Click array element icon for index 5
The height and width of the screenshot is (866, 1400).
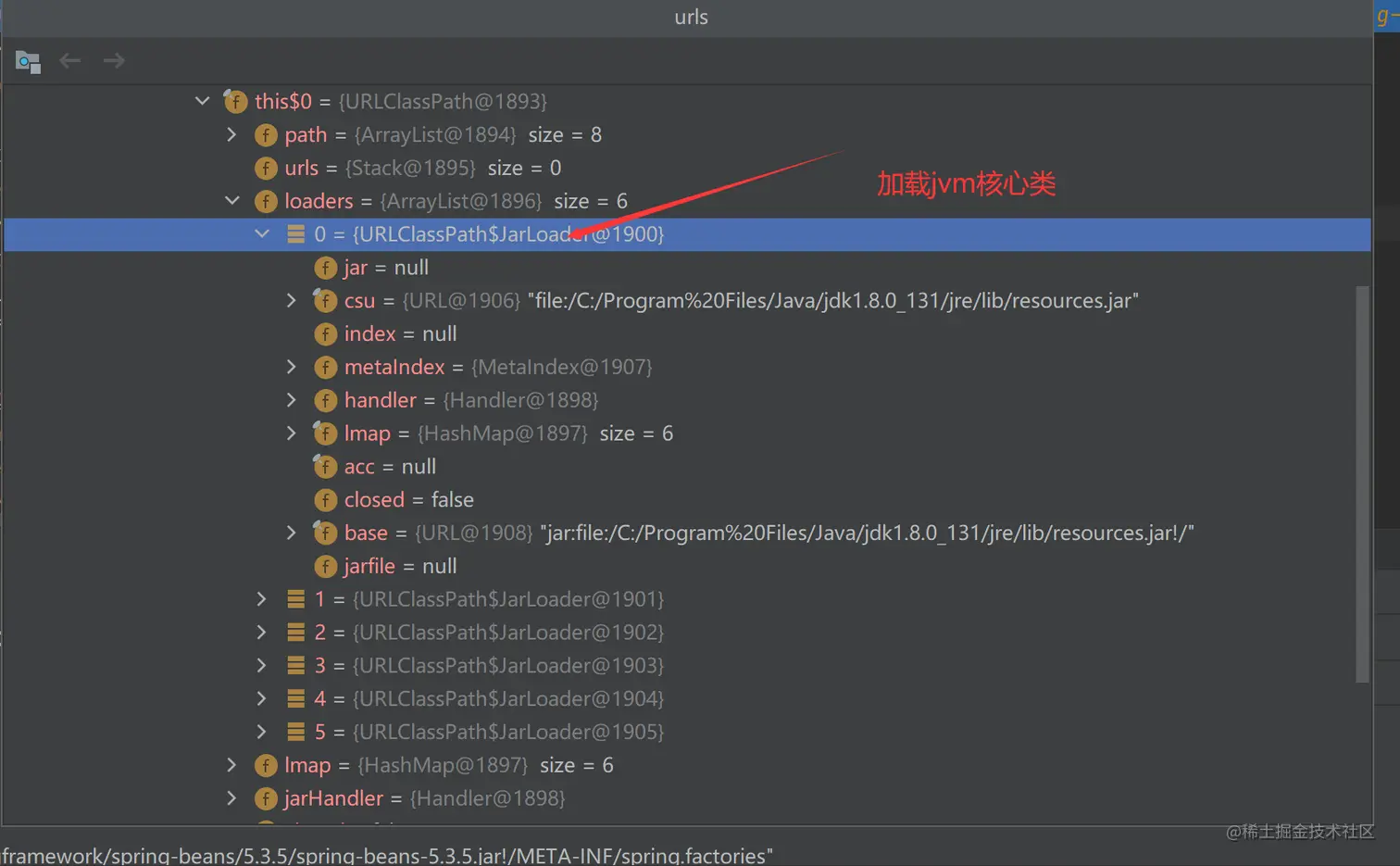click(x=295, y=732)
